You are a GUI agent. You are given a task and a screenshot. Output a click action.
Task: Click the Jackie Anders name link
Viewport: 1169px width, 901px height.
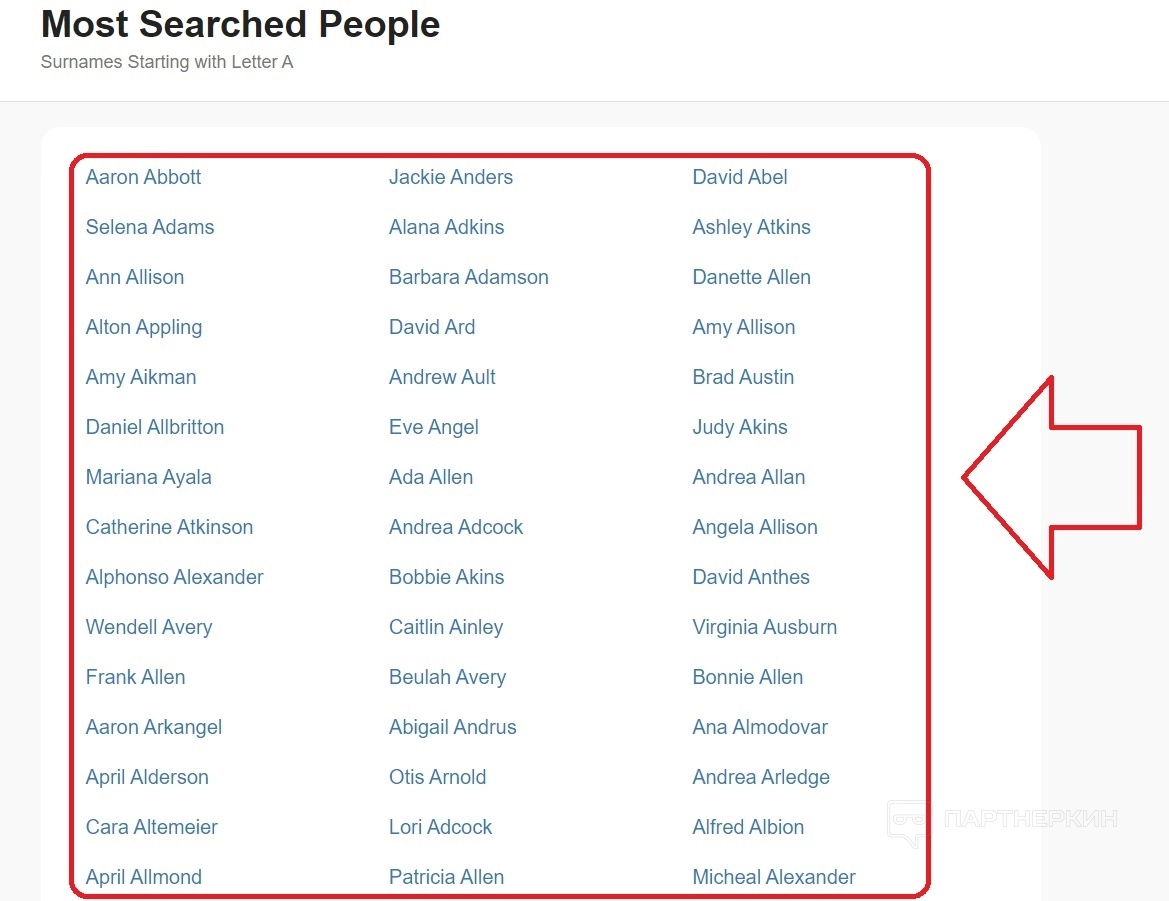click(x=450, y=177)
